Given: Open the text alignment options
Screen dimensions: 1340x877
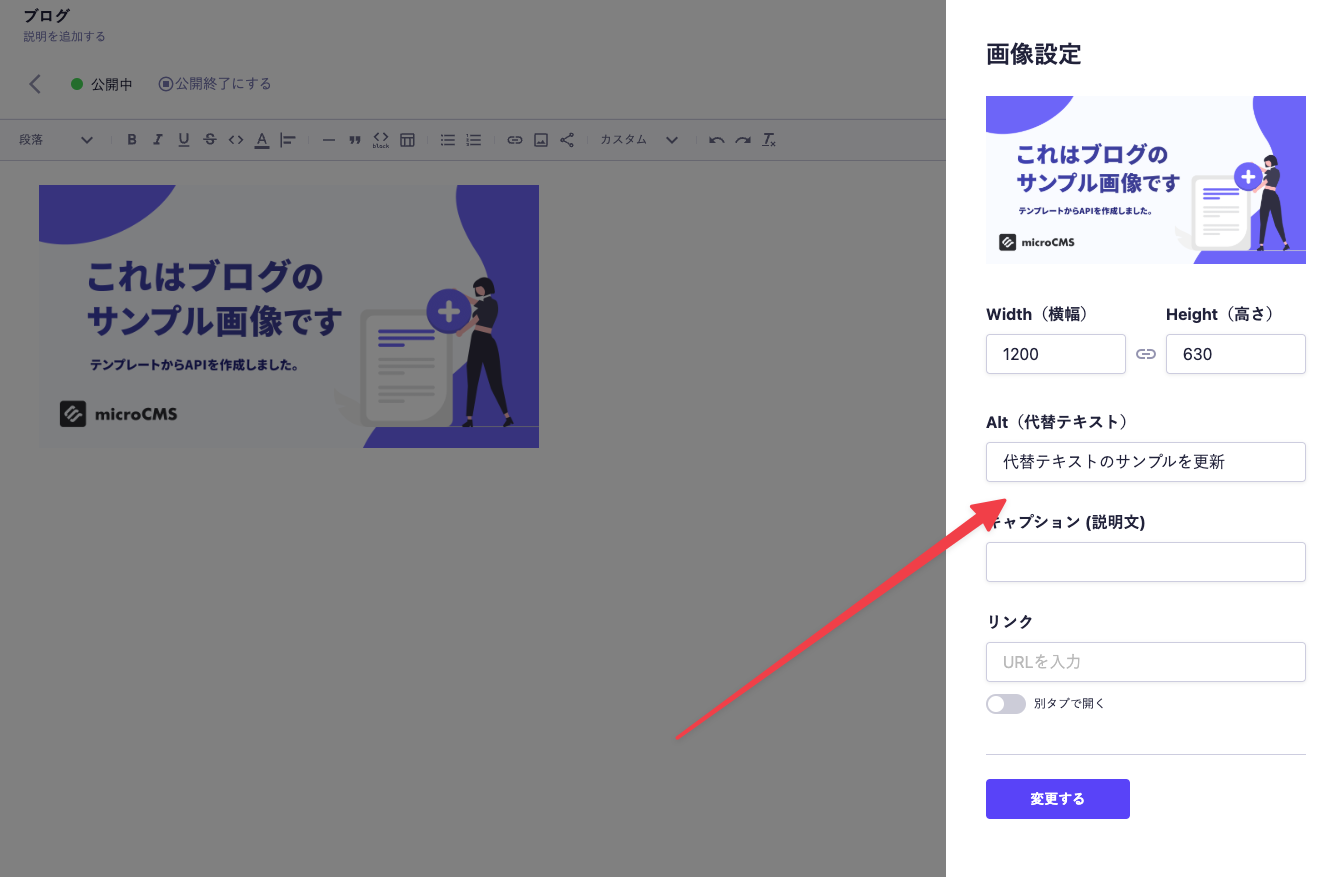Looking at the screenshot, I should coord(288,140).
